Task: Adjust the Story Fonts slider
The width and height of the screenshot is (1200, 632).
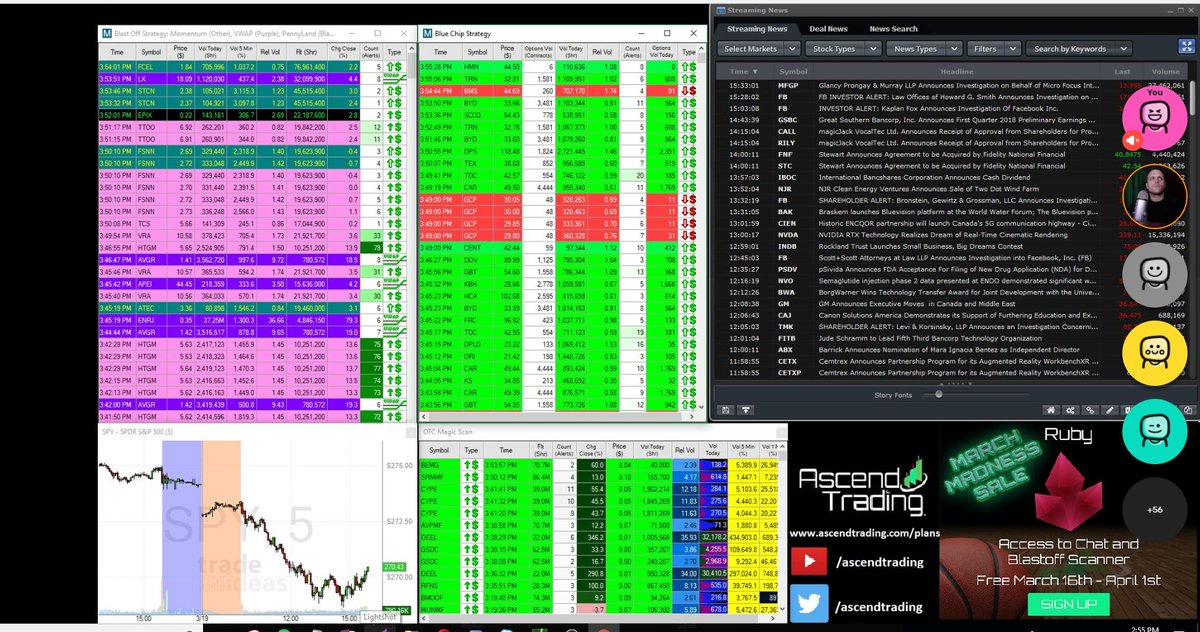Action: click(x=938, y=394)
